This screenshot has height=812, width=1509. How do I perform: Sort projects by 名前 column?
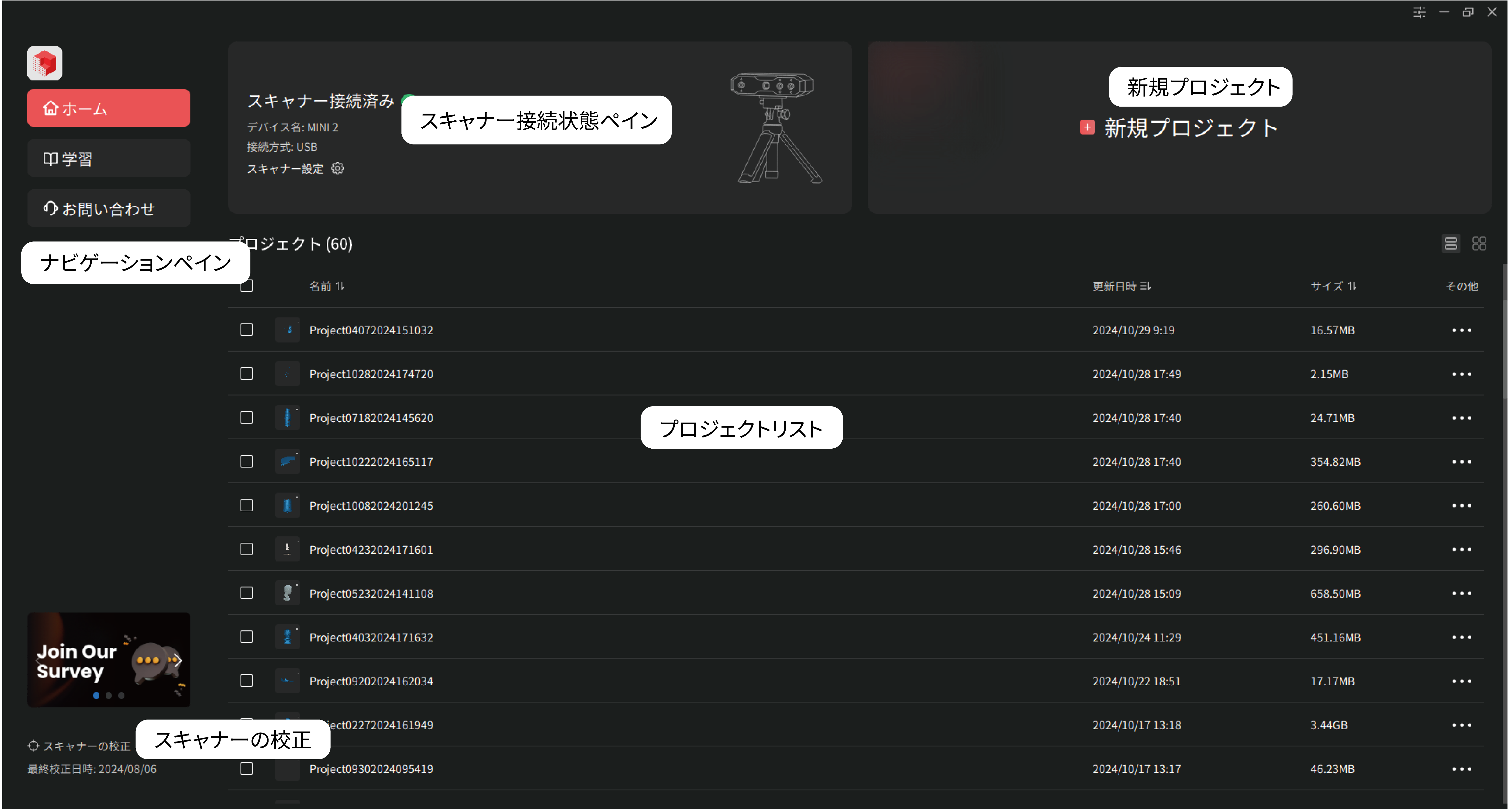pyautogui.click(x=327, y=286)
